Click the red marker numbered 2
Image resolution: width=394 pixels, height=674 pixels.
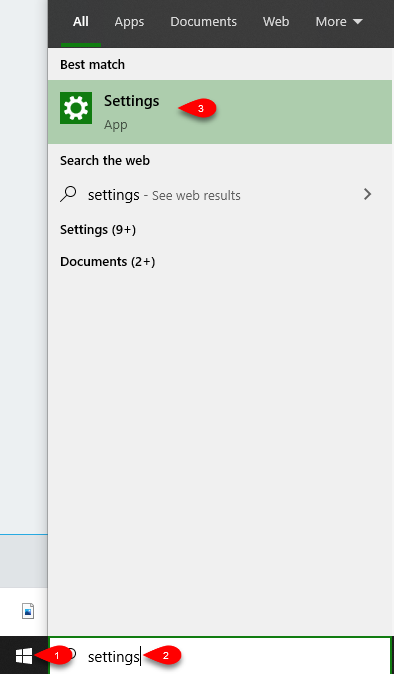tap(162, 656)
